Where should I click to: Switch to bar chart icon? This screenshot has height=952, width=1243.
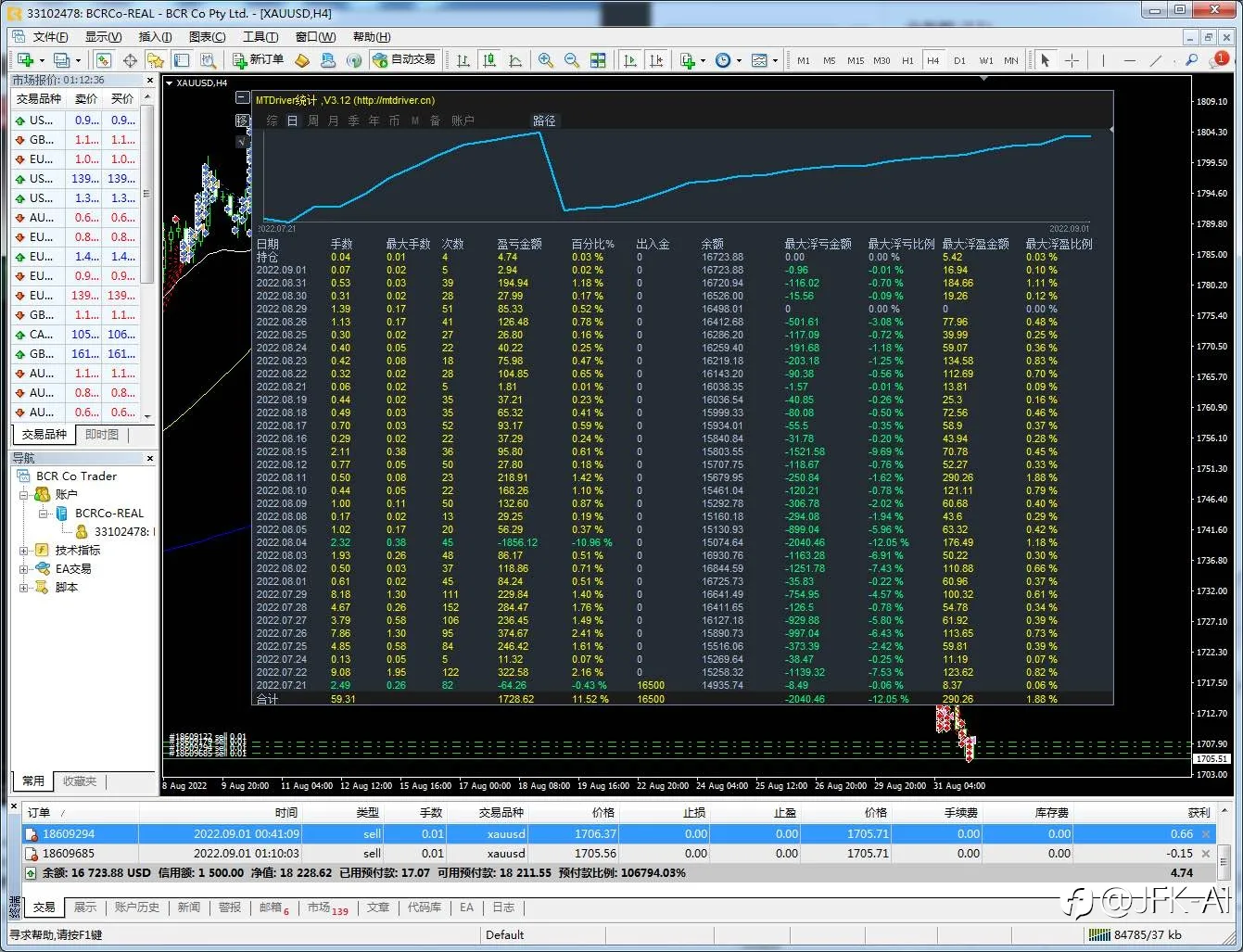click(x=463, y=60)
